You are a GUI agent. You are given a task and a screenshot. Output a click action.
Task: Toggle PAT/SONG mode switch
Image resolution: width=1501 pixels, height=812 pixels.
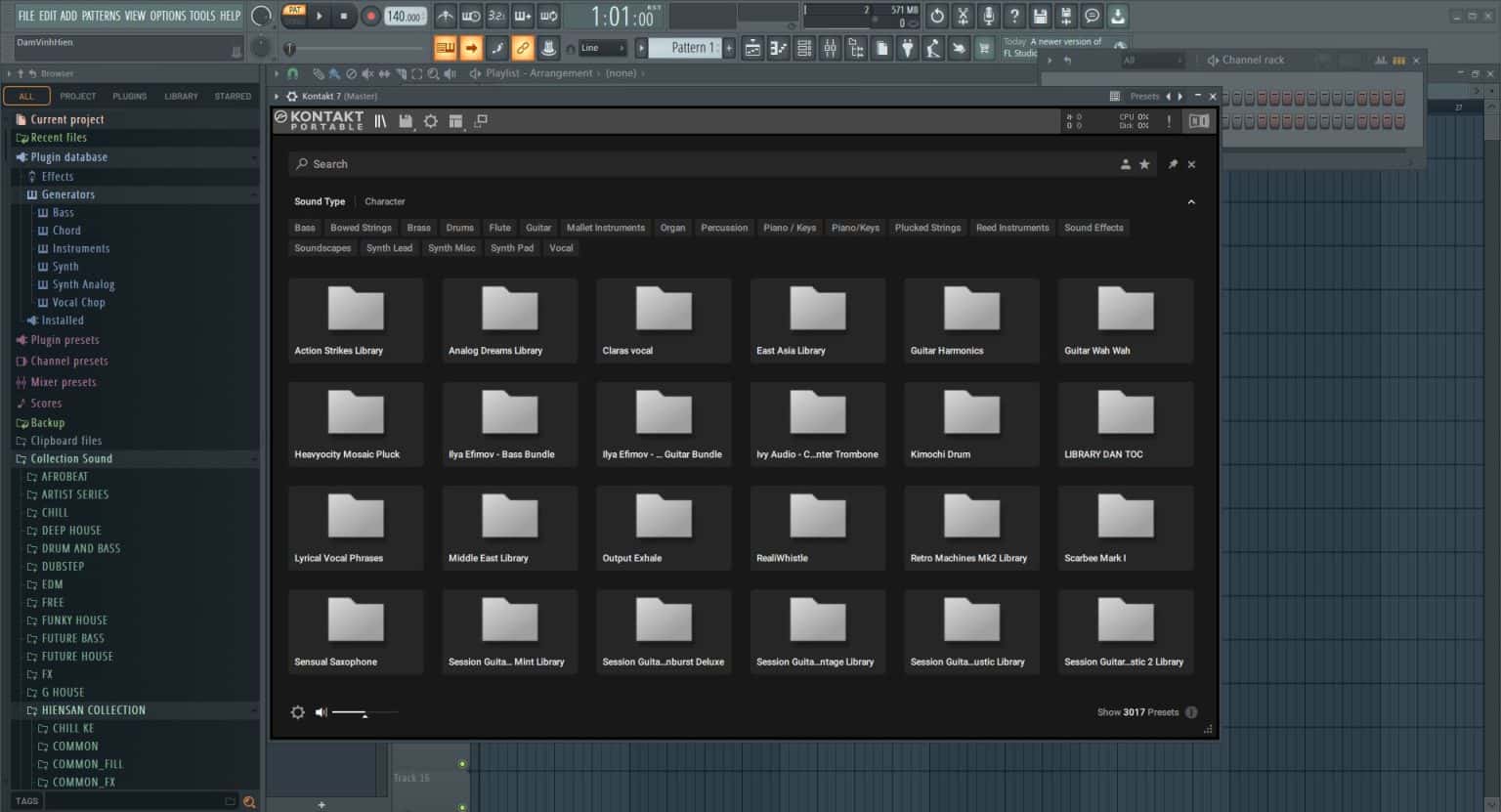[x=294, y=15]
